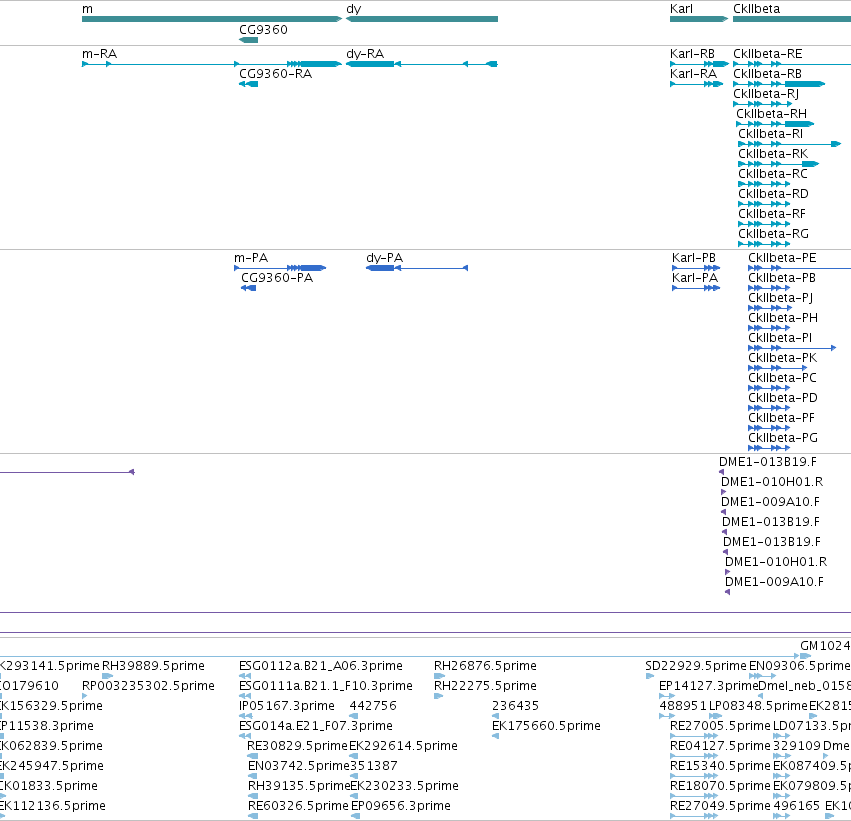The width and height of the screenshot is (851, 821).
Task: Open CkIIbeta-PI protein label
Action: point(780,338)
